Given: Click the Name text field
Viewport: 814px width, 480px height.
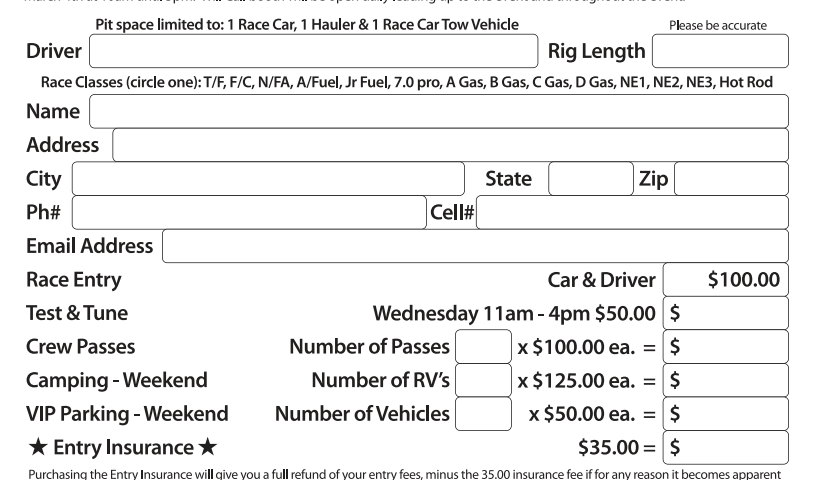Looking at the screenshot, I should pyautogui.click(x=438, y=112).
